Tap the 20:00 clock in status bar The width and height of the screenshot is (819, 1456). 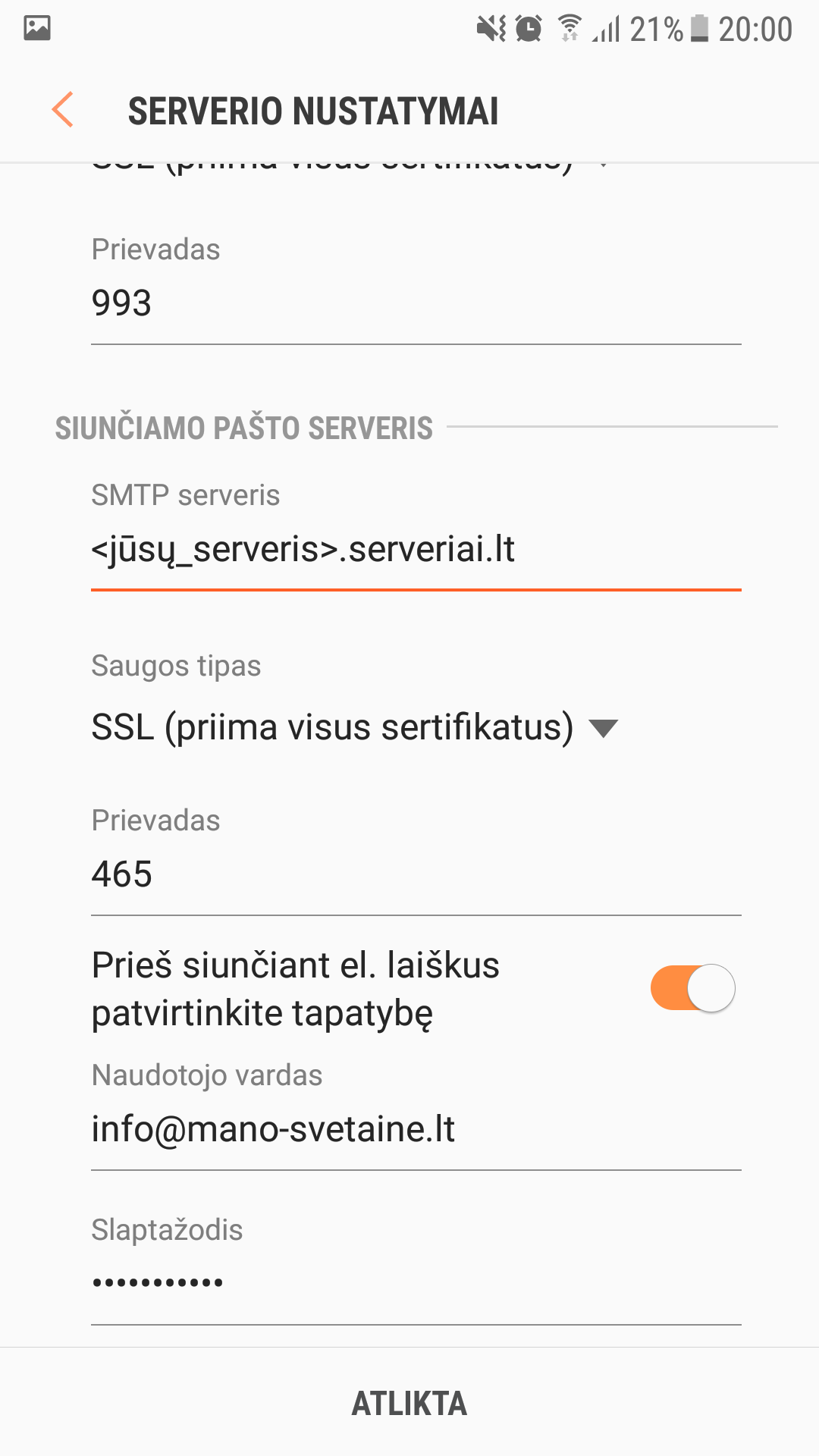click(755, 29)
